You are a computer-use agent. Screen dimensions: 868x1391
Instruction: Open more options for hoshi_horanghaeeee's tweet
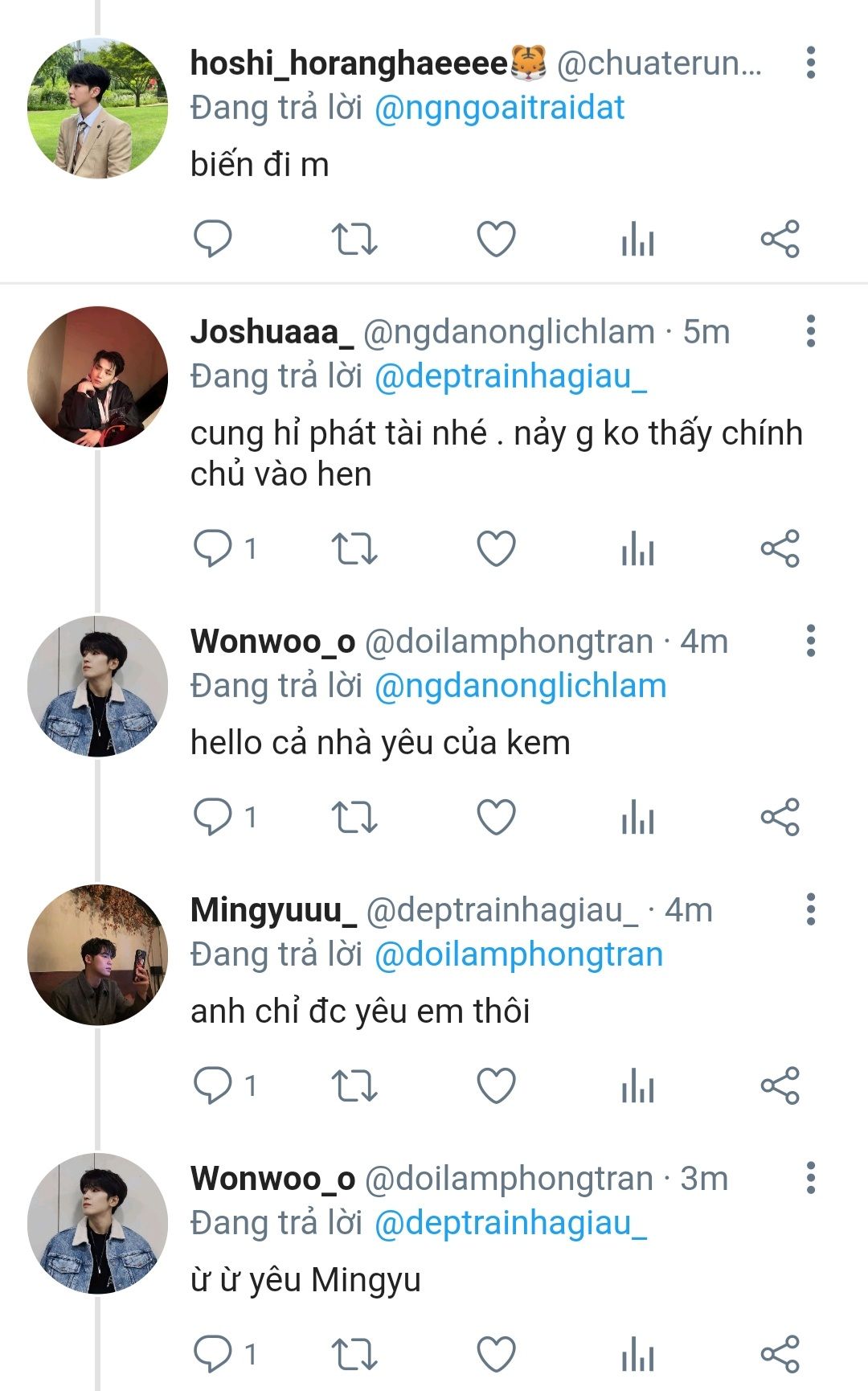pos(811,63)
